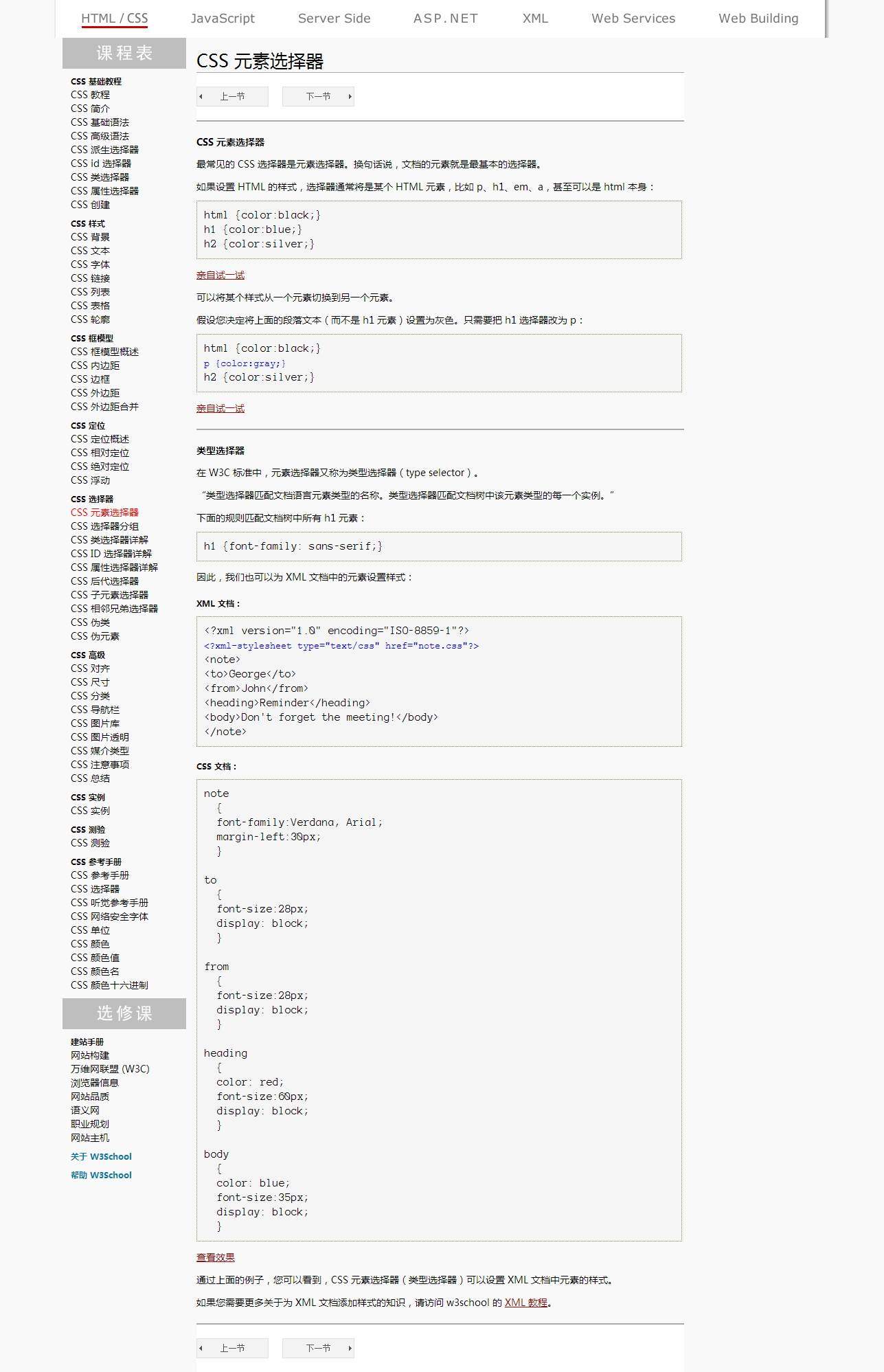Select the CSS 链接 sidebar link
884x1372 pixels.
pos(90,278)
